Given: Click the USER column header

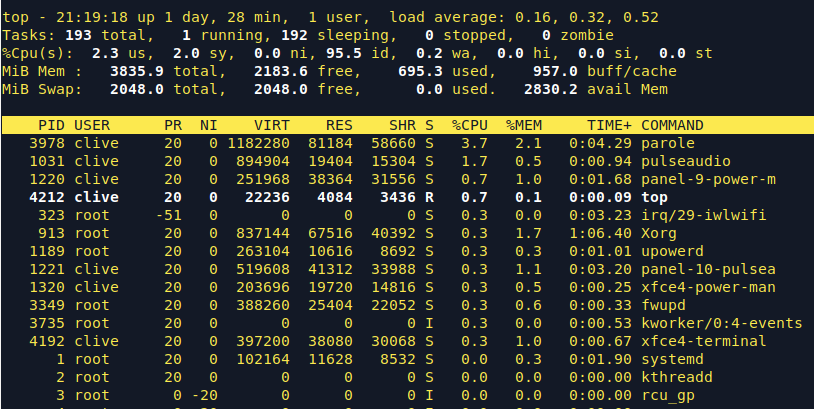Looking at the screenshot, I should pyautogui.click(x=92, y=126).
